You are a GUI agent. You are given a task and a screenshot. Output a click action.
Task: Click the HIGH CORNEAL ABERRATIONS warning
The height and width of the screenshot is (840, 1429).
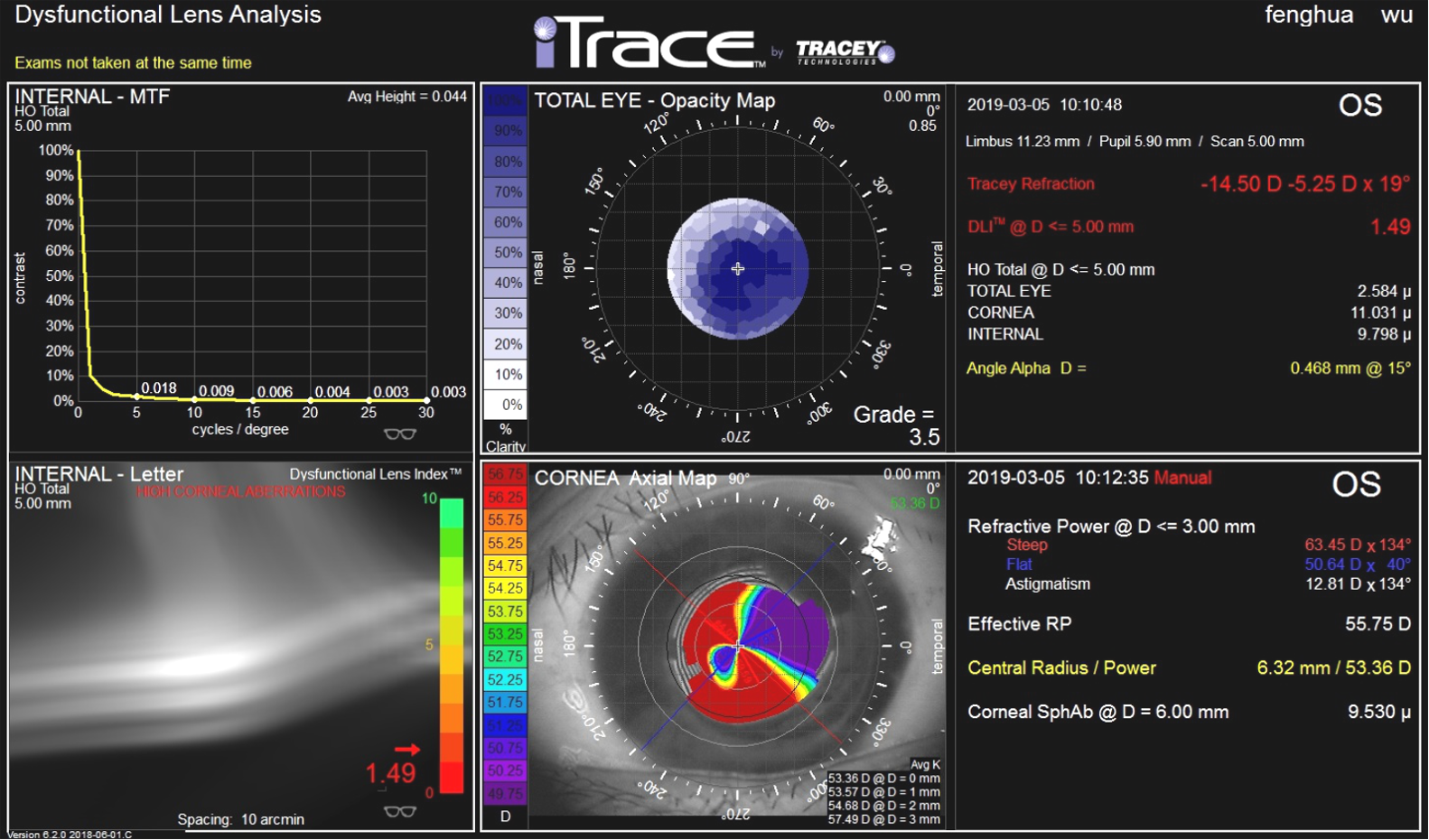241,492
